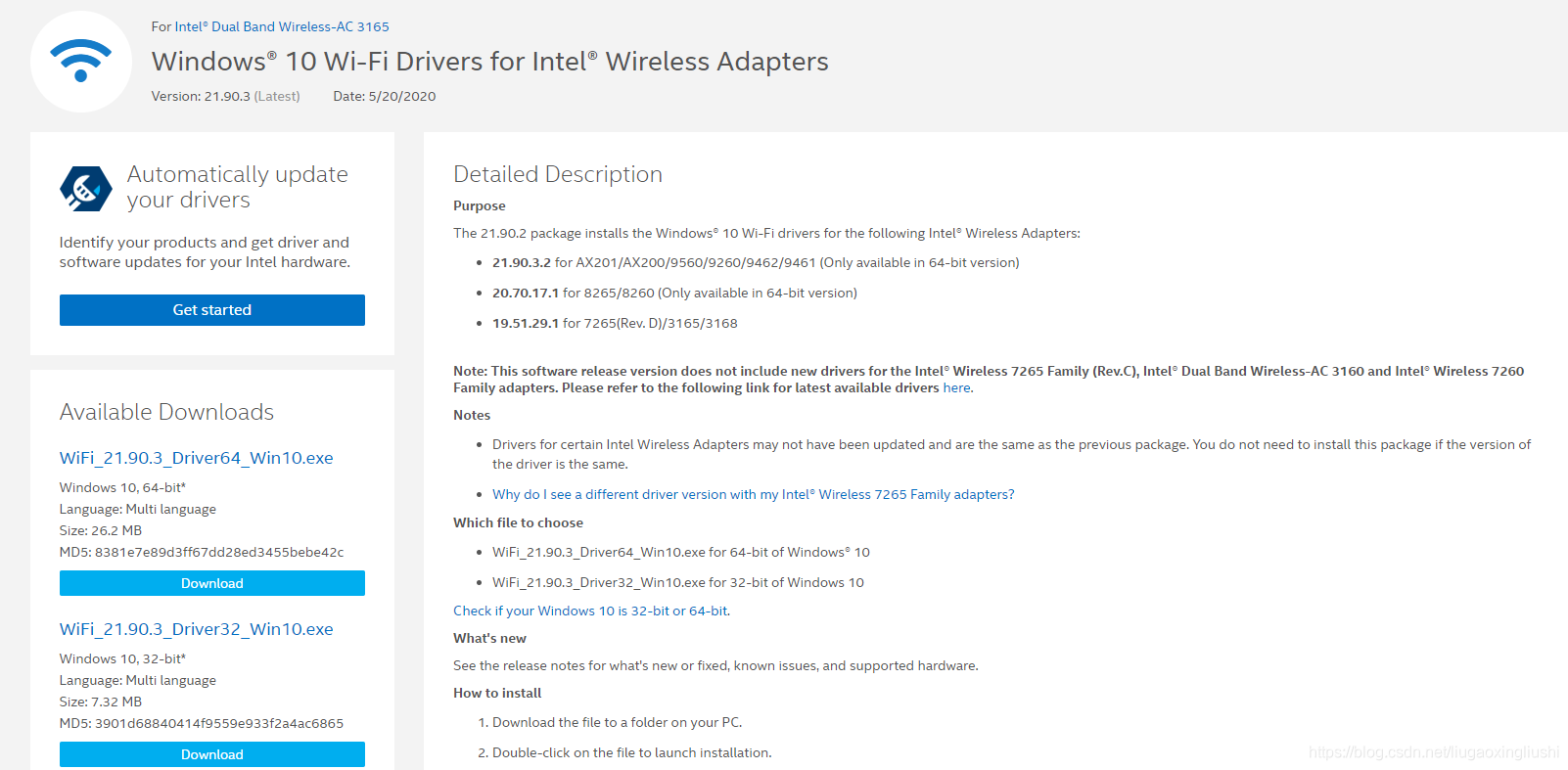Click the 20.70.17.1 driver version bullet
The height and width of the screenshot is (770, 1568).
[x=674, y=294]
